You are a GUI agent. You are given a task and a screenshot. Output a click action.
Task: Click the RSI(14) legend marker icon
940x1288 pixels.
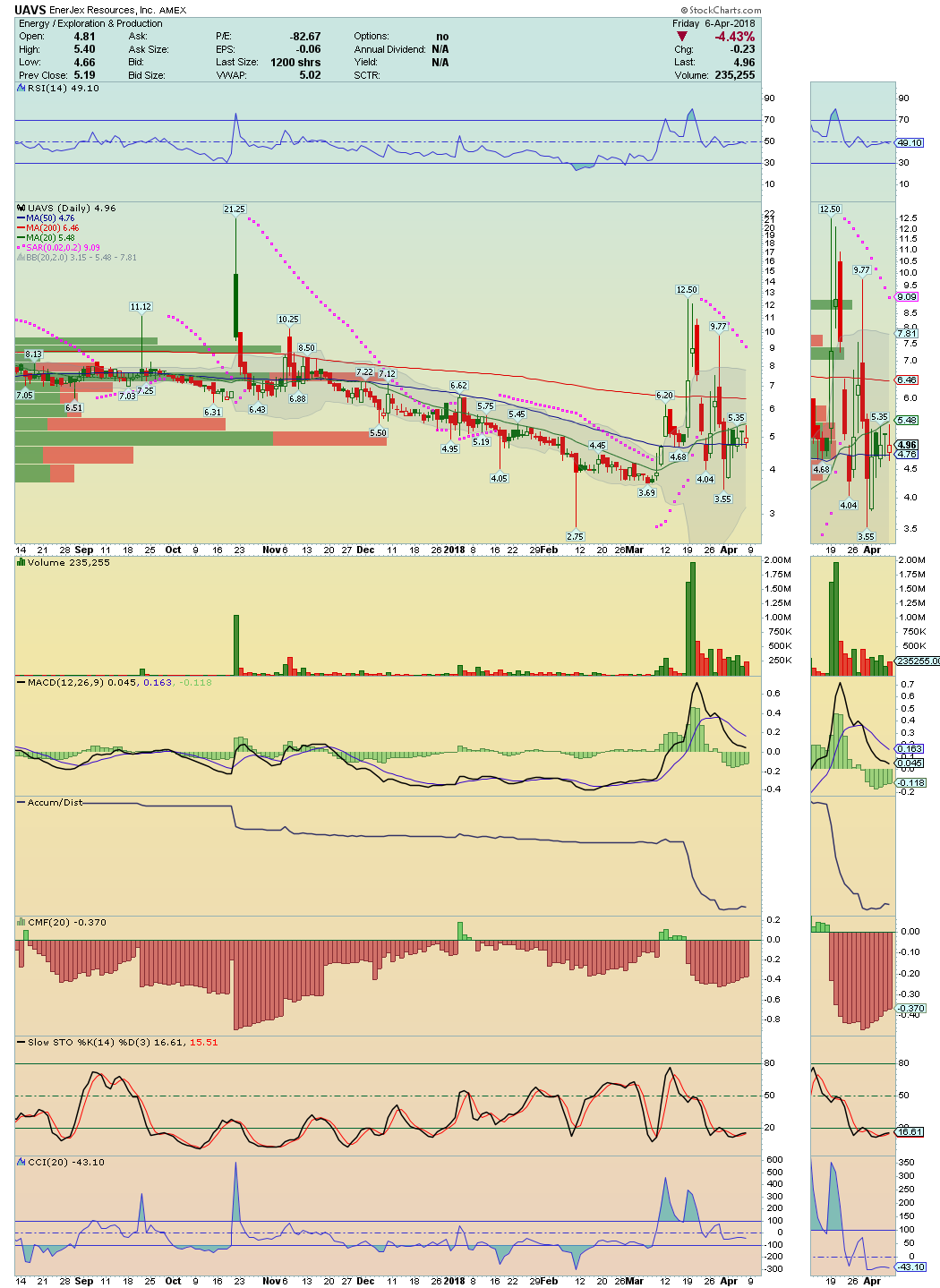[22, 89]
